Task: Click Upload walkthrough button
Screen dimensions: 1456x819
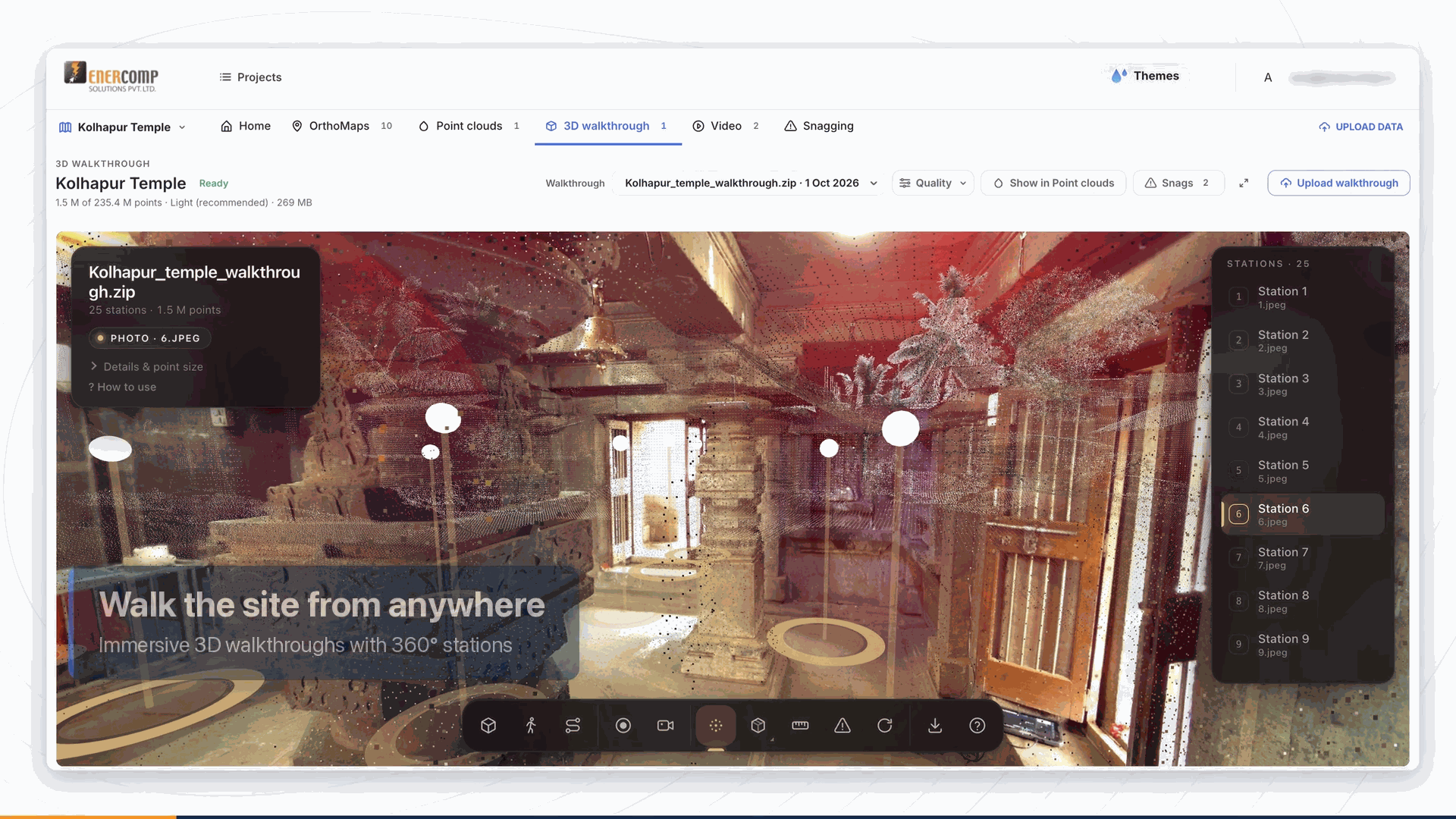Action: [1338, 183]
